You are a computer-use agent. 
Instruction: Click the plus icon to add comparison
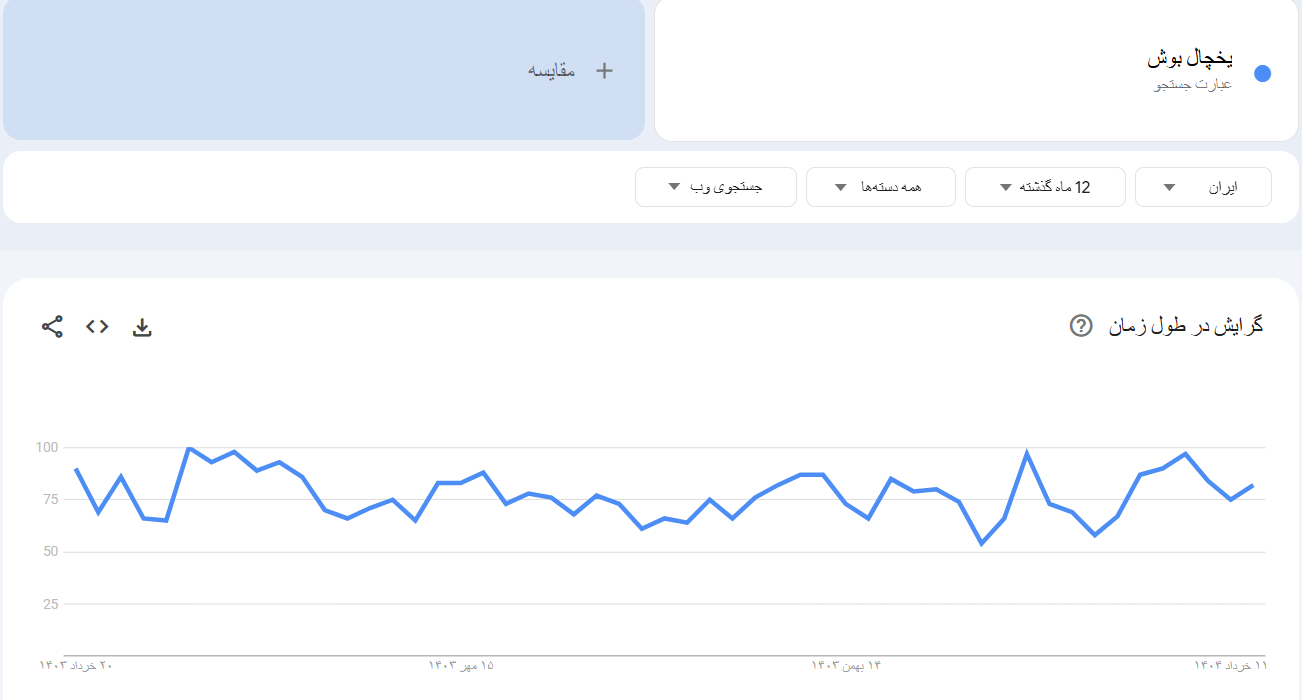point(604,70)
